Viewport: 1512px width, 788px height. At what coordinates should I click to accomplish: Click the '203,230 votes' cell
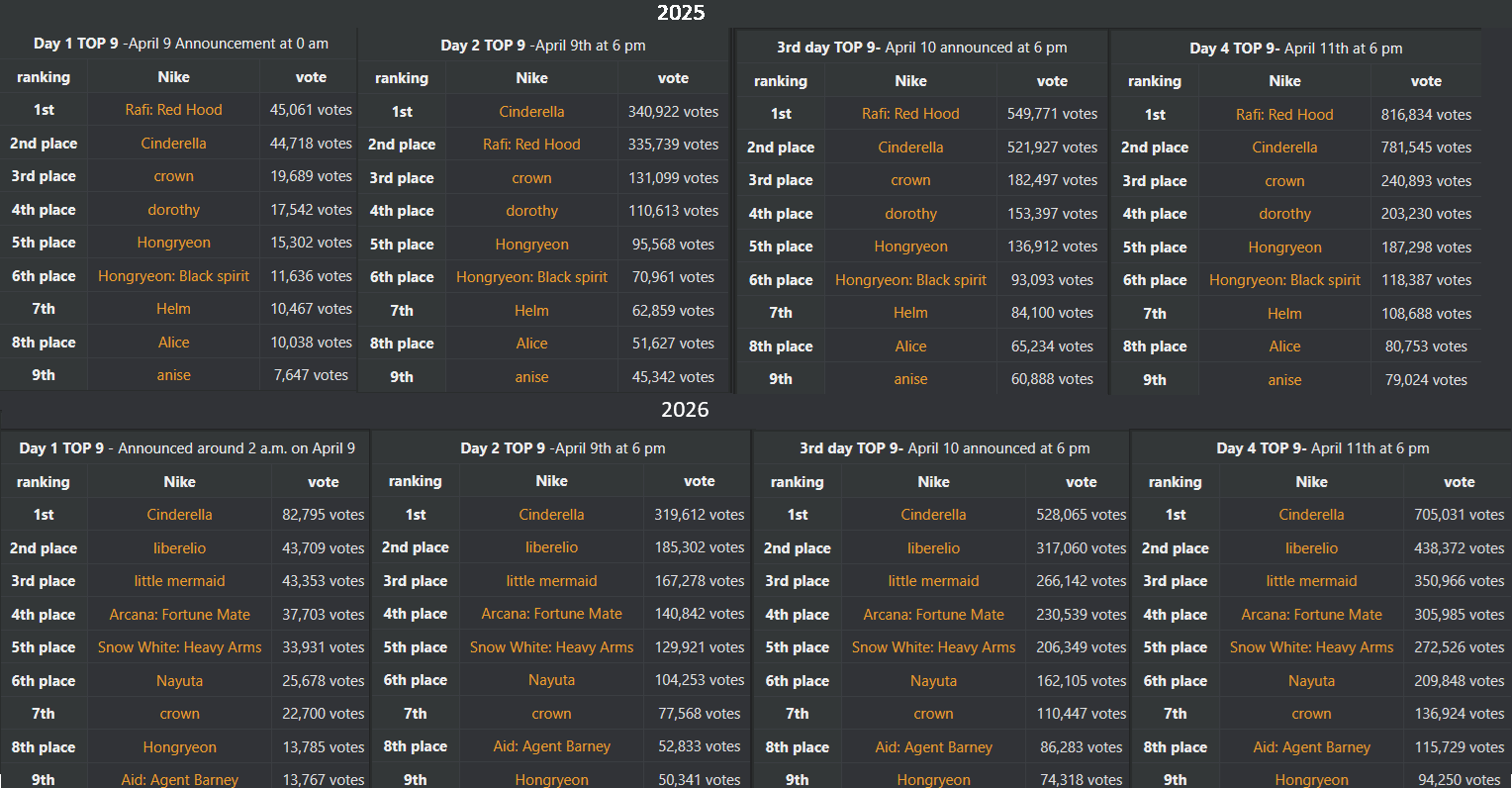[x=1426, y=214]
